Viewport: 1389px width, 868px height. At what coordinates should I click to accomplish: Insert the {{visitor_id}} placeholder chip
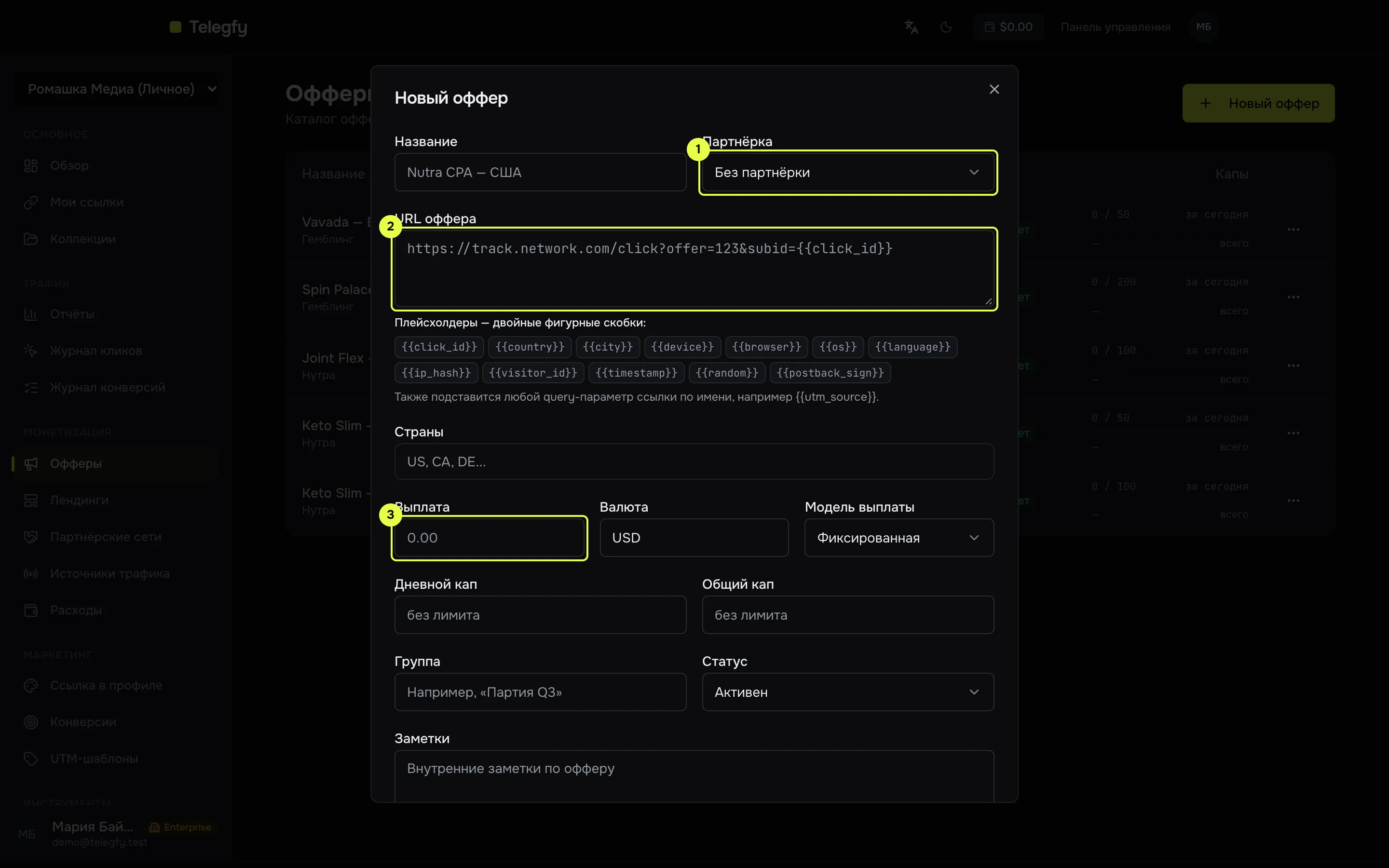coord(533,373)
